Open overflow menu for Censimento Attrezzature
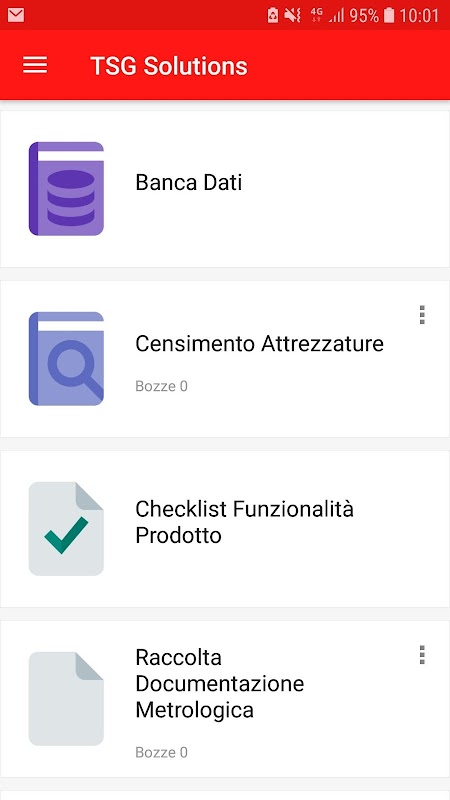Viewport: 450px width, 800px height. (422, 315)
